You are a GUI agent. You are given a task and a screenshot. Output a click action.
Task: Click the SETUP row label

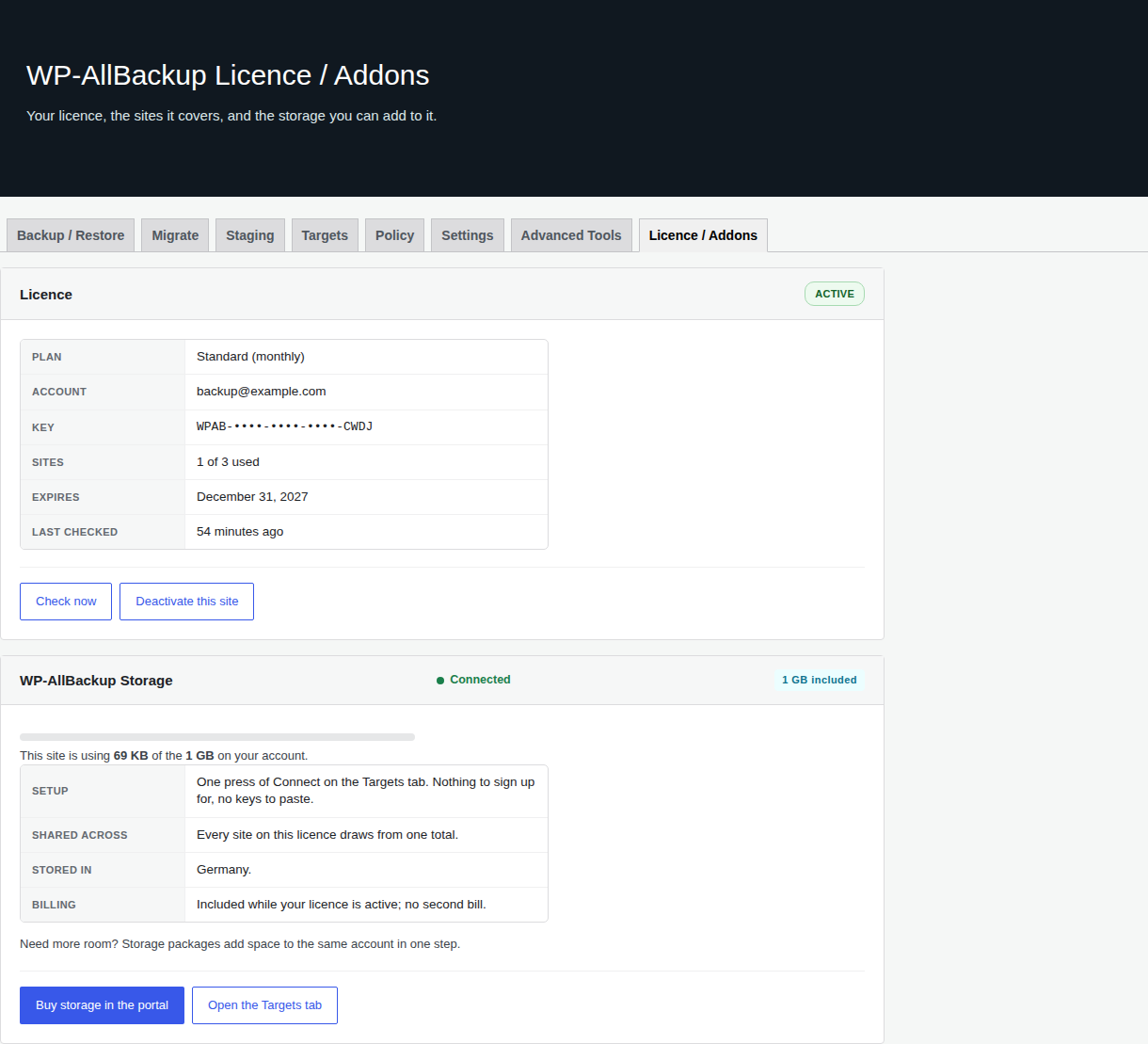[x=50, y=791]
